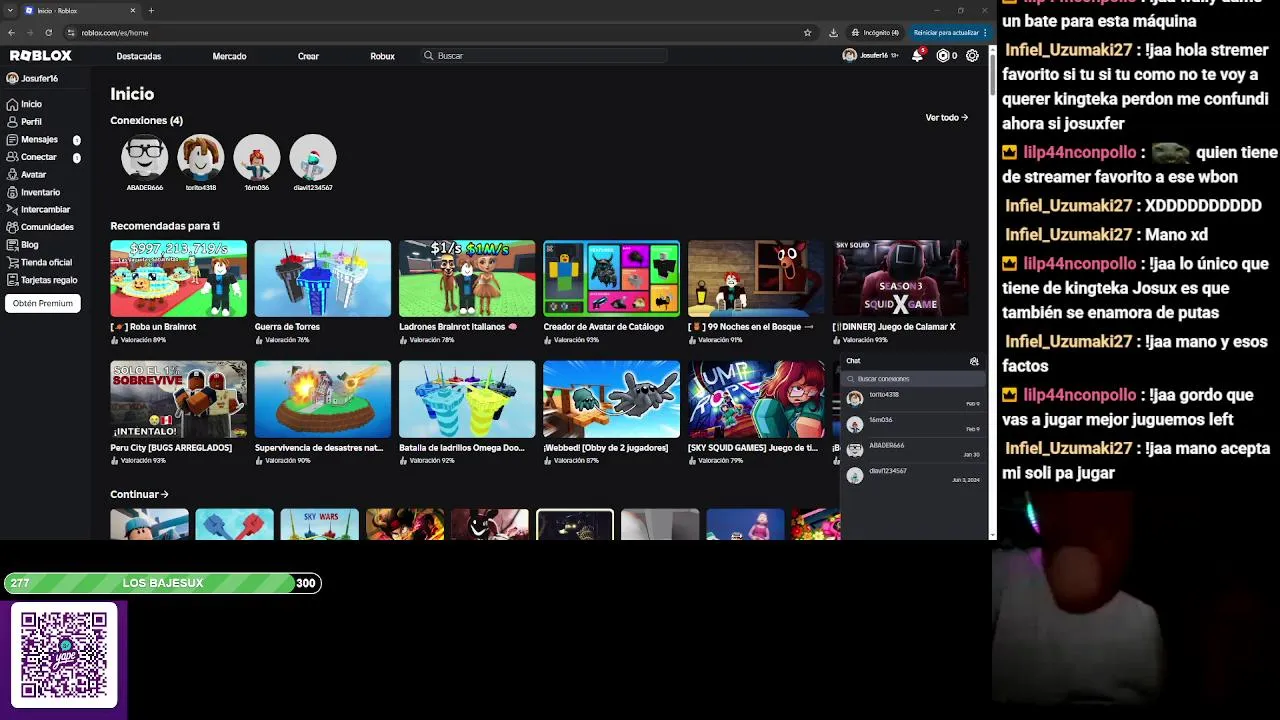Open ABADER666 chat conversation

pyautogui.click(x=913, y=450)
